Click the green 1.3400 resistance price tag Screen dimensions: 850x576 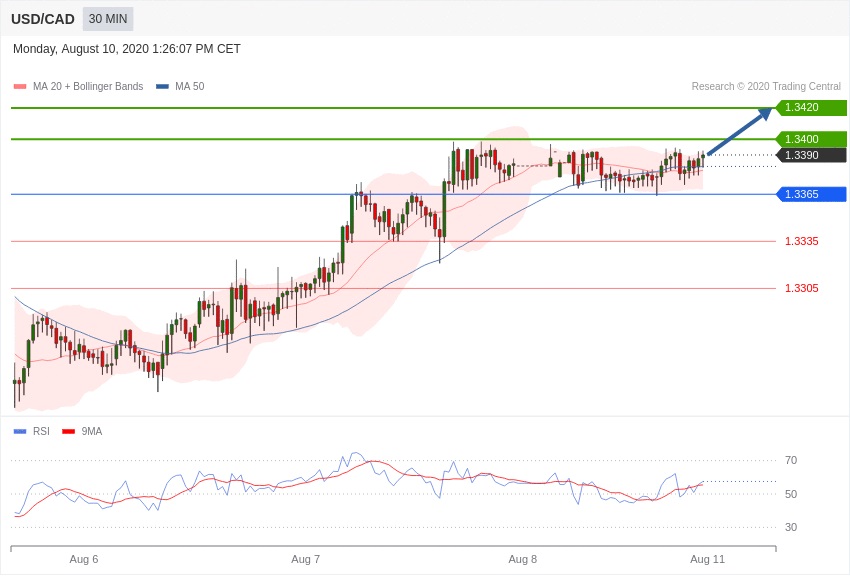pos(810,139)
